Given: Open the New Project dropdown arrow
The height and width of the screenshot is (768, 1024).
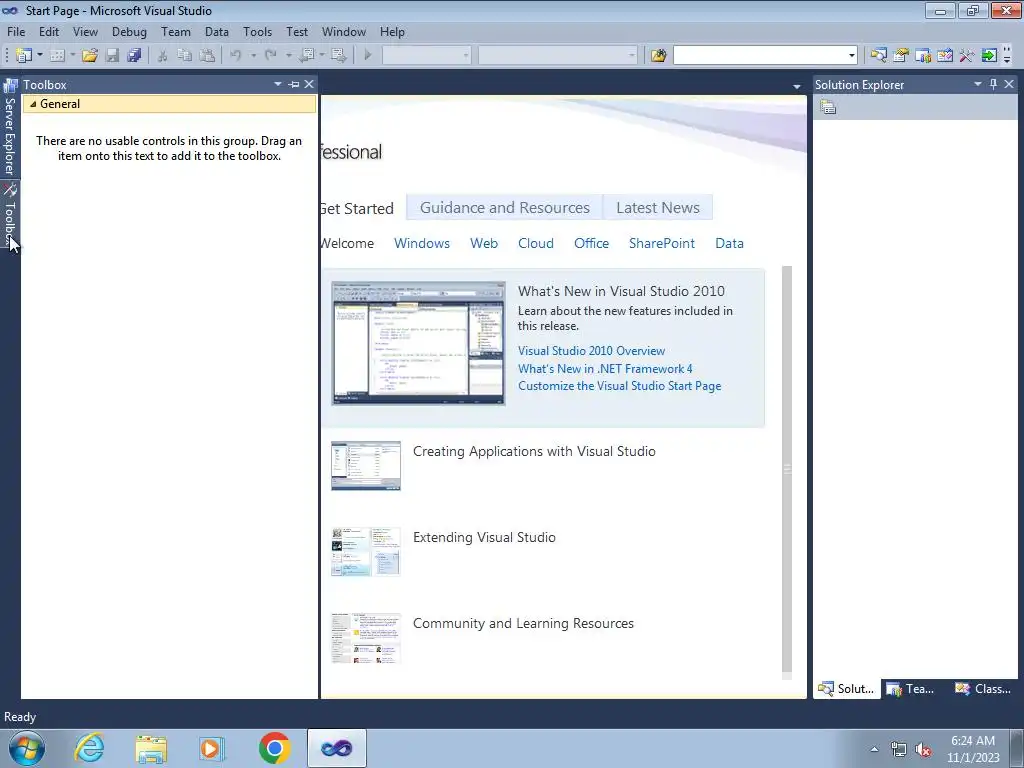Looking at the screenshot, I should tap(40, 56).
